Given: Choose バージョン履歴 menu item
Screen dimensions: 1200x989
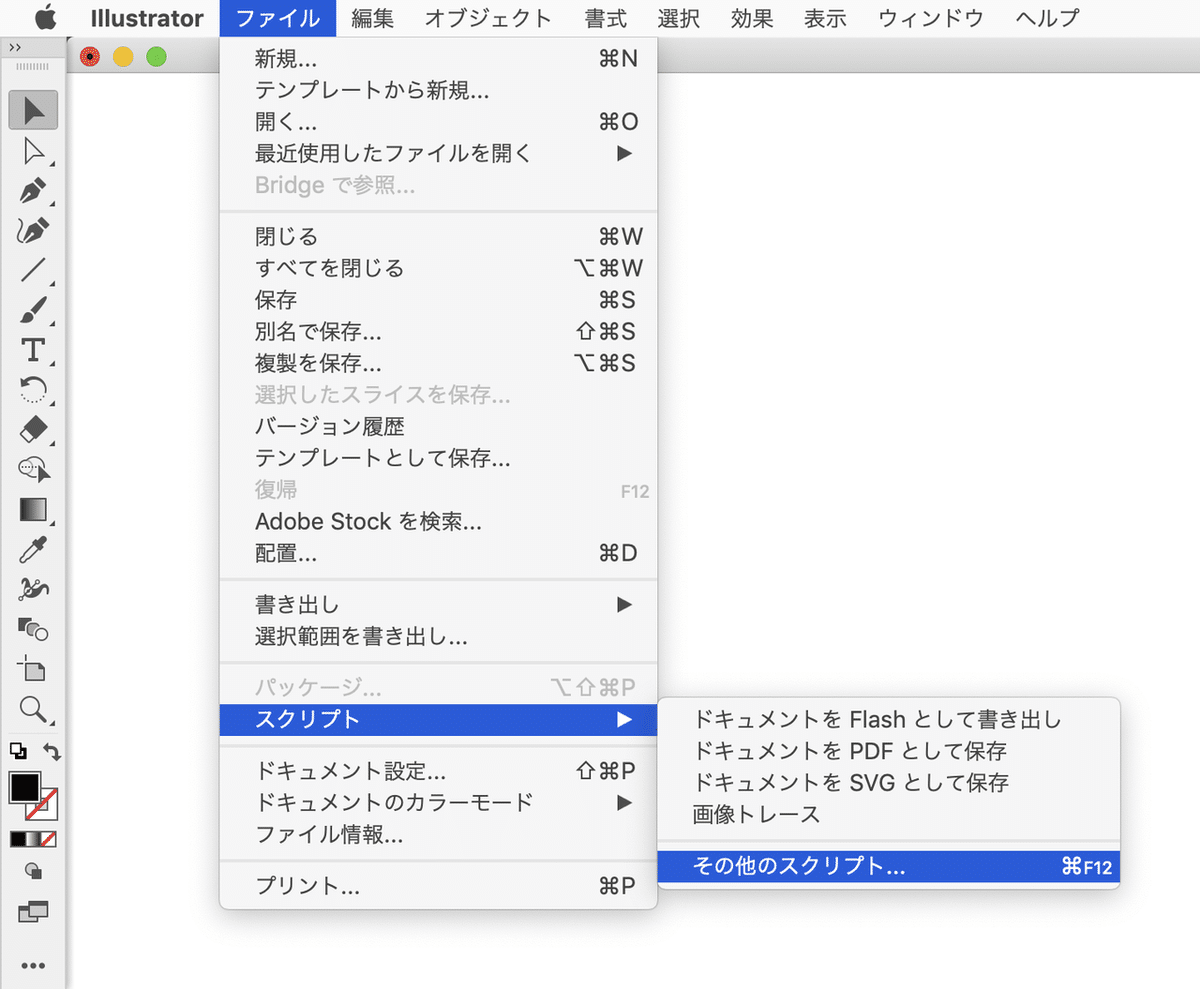Looking at the screenshot, I should [438, 426].
